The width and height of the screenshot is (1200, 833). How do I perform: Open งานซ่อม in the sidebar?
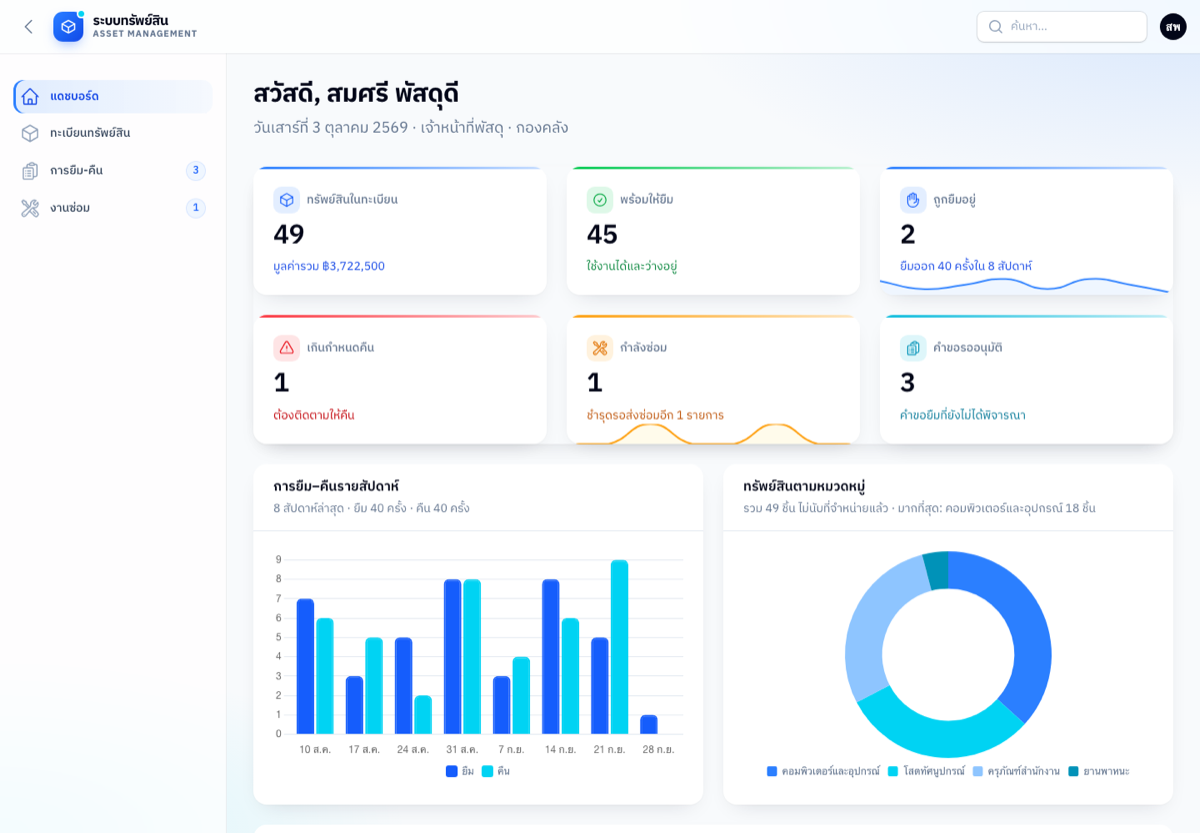tap(113, 208)
